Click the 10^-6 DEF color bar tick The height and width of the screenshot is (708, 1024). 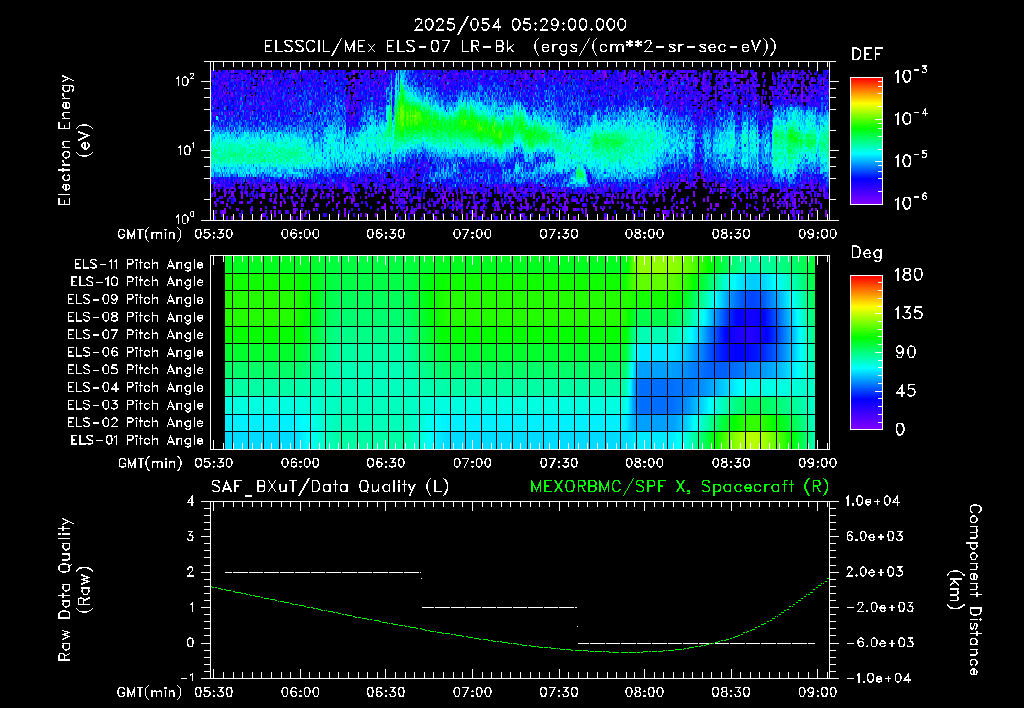(910, 202)
